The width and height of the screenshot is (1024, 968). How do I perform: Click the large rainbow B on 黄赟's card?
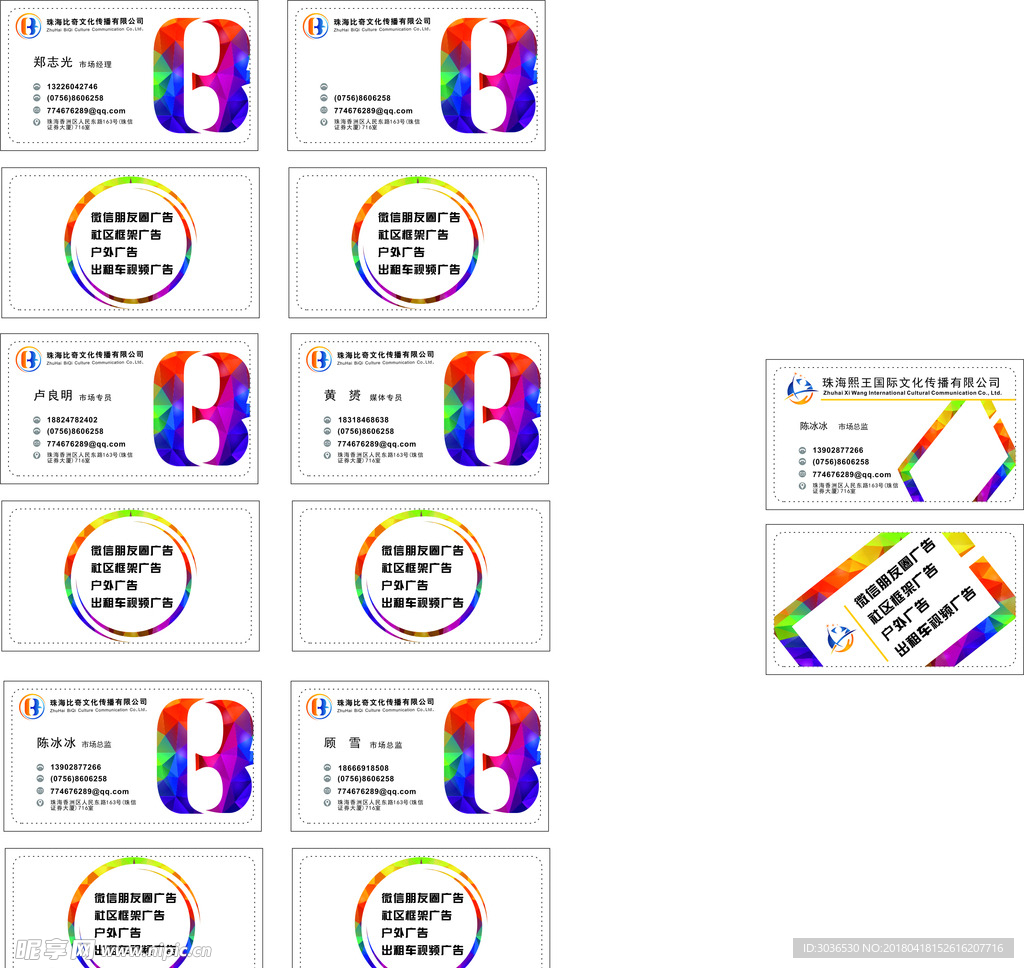tap(492, 409)
